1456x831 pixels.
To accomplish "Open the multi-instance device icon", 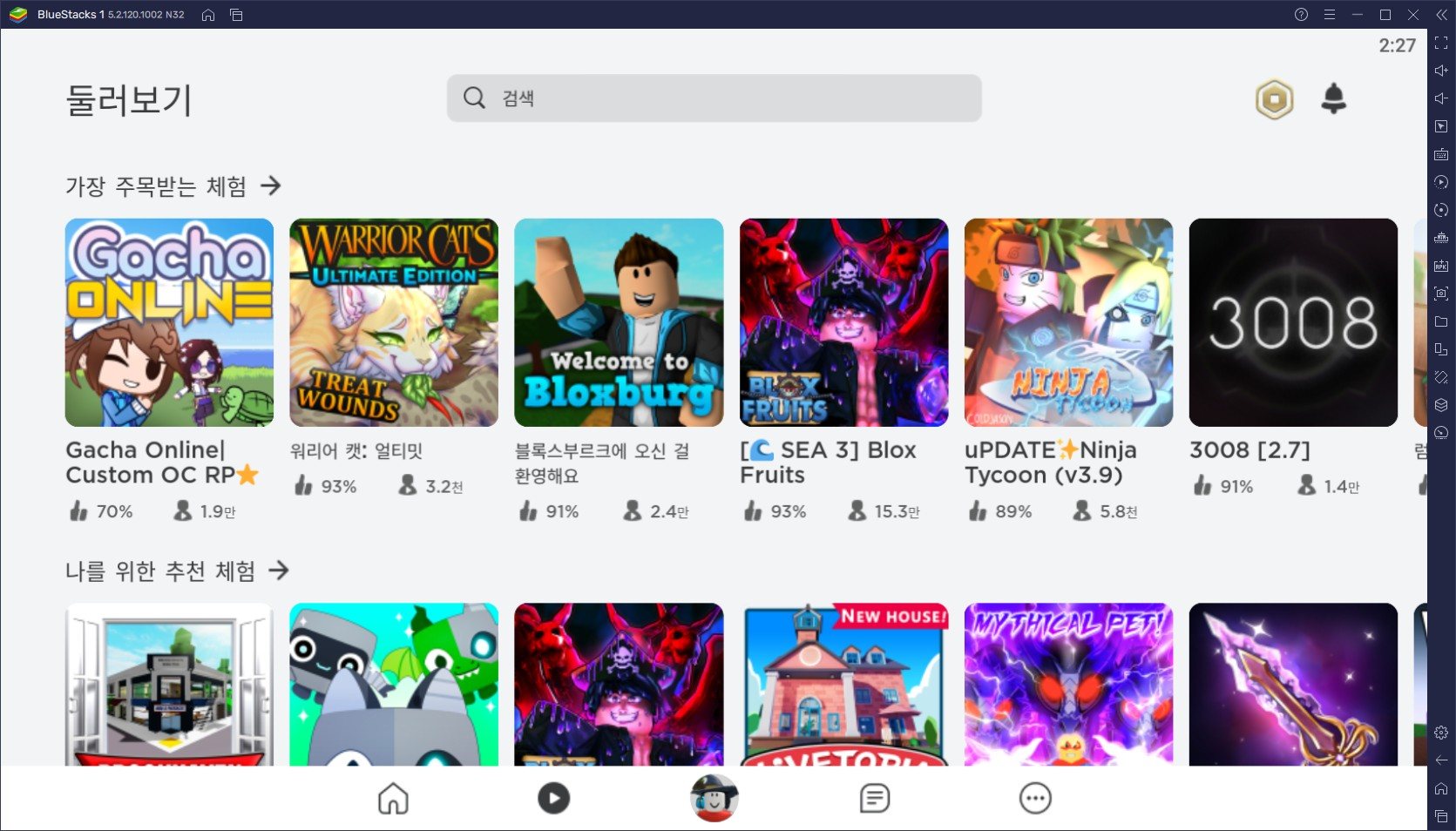I will click(x=1441, y=349).
